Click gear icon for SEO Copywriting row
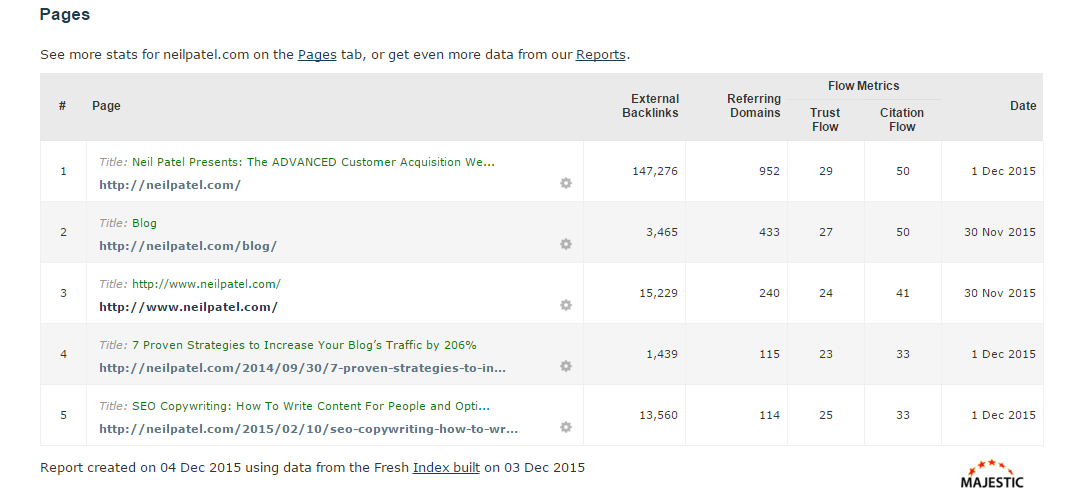Image resolution: width=1072 pixels, height=500 pixels. click(565, 427)
